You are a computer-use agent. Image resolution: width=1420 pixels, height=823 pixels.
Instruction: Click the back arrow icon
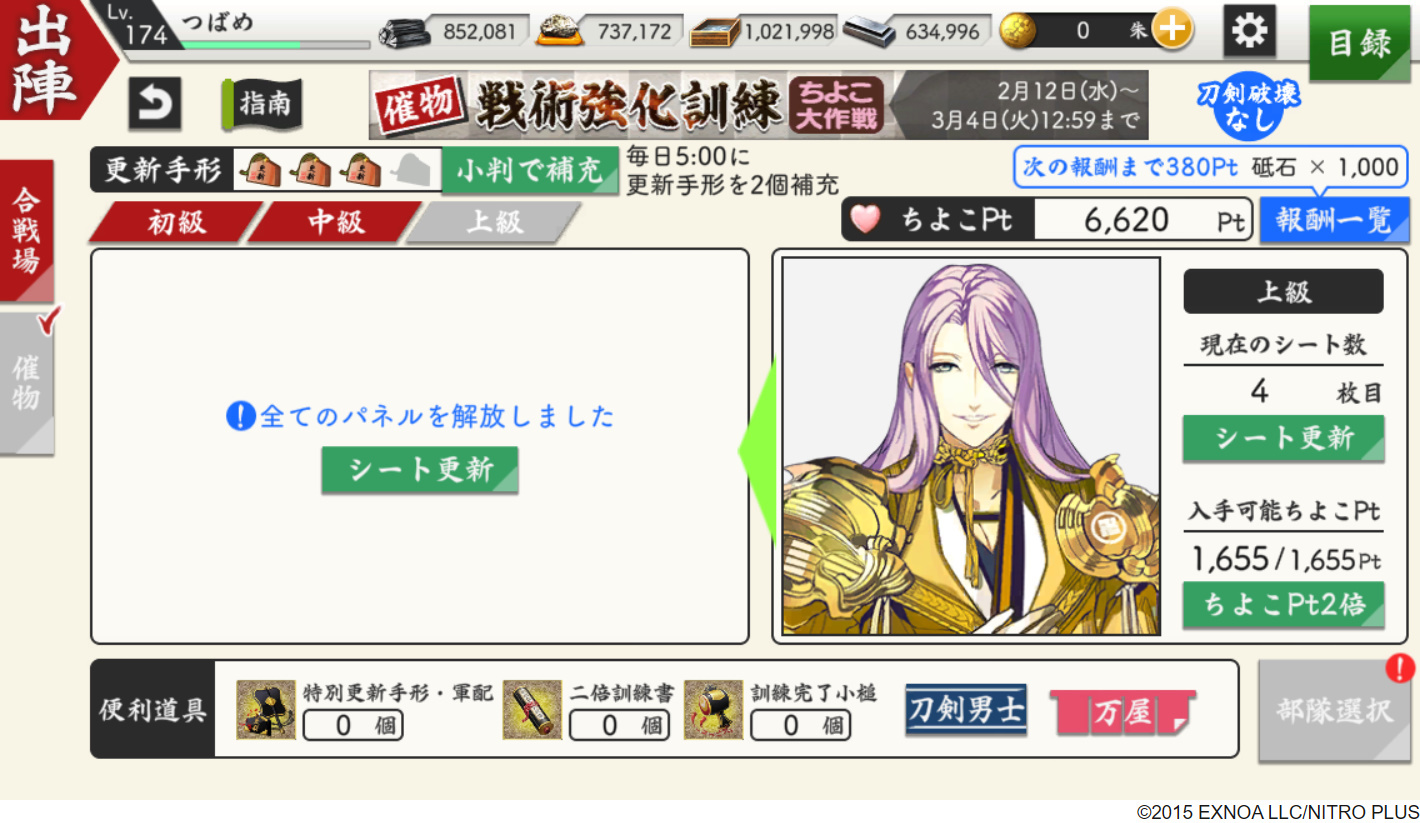click(154, 103)
